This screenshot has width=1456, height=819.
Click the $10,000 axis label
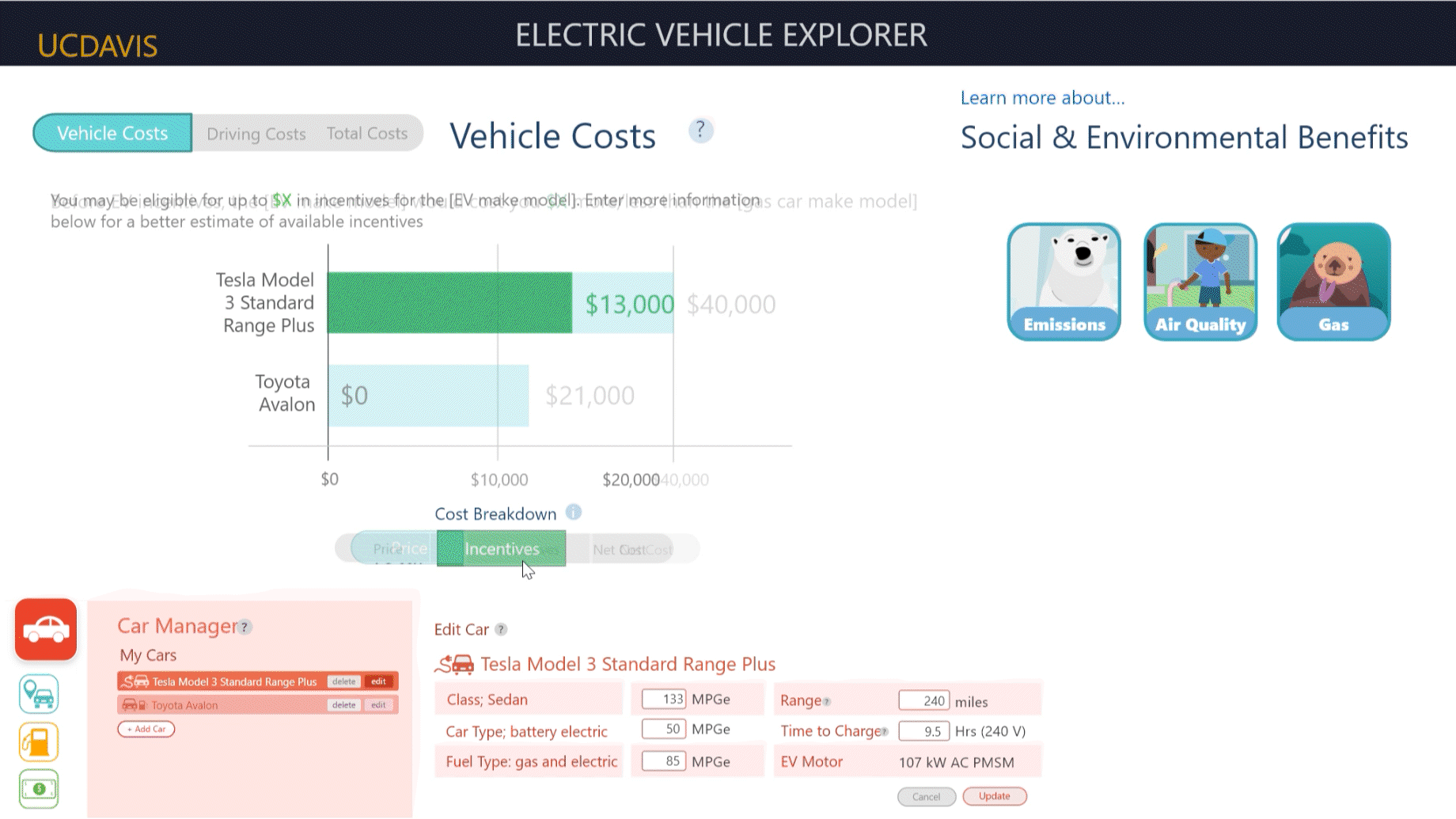[499, 480]
